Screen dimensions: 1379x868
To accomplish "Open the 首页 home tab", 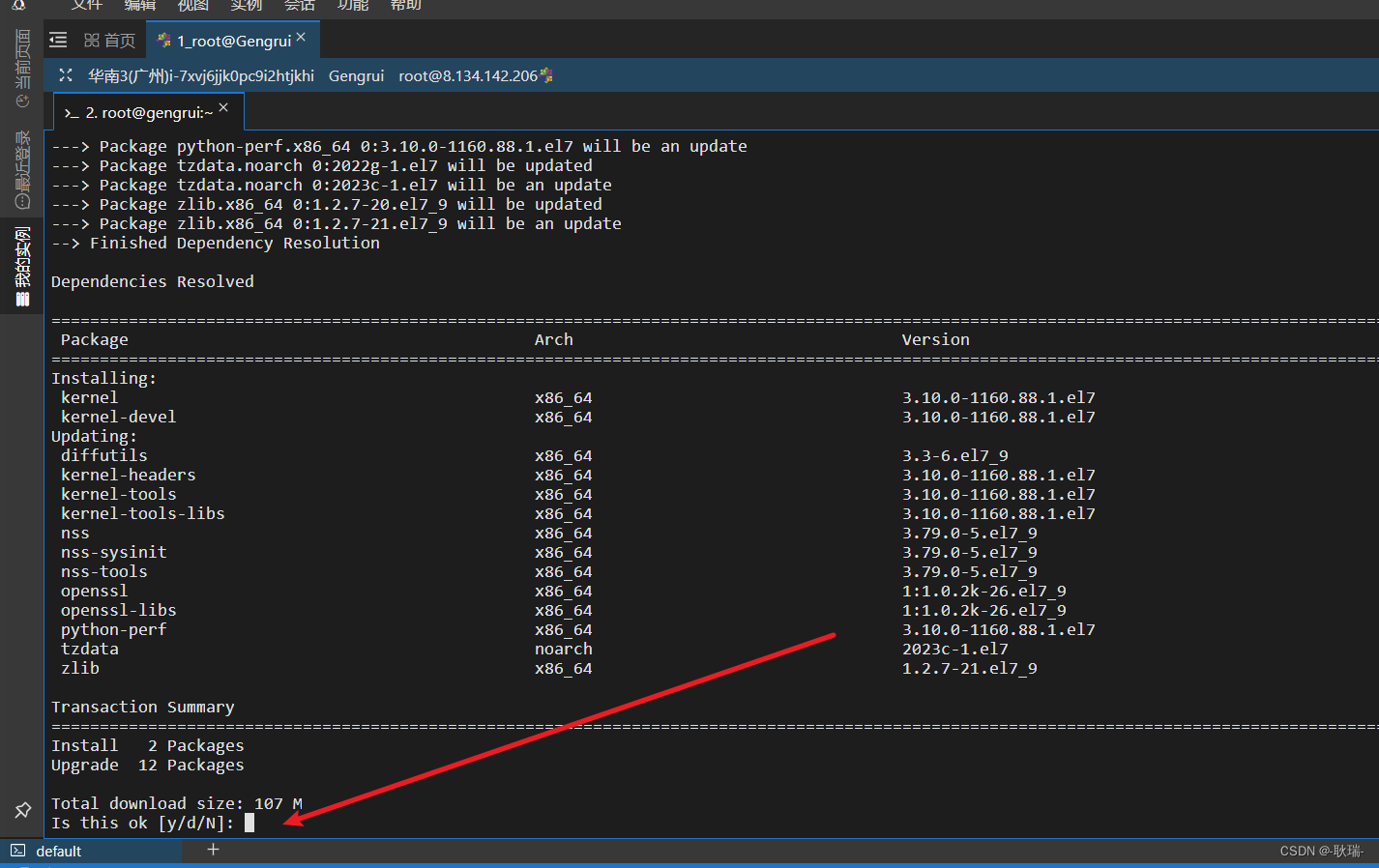I will 109,40.
